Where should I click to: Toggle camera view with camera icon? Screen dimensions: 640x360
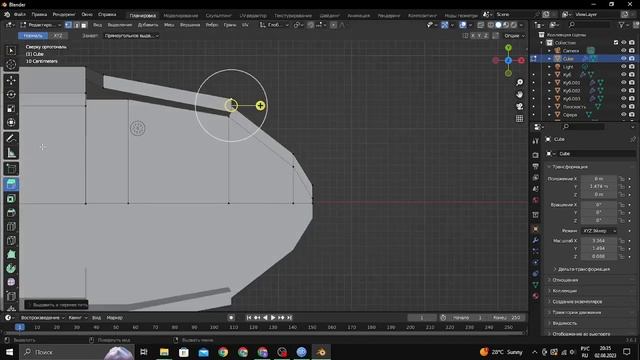tap(519, 107)
